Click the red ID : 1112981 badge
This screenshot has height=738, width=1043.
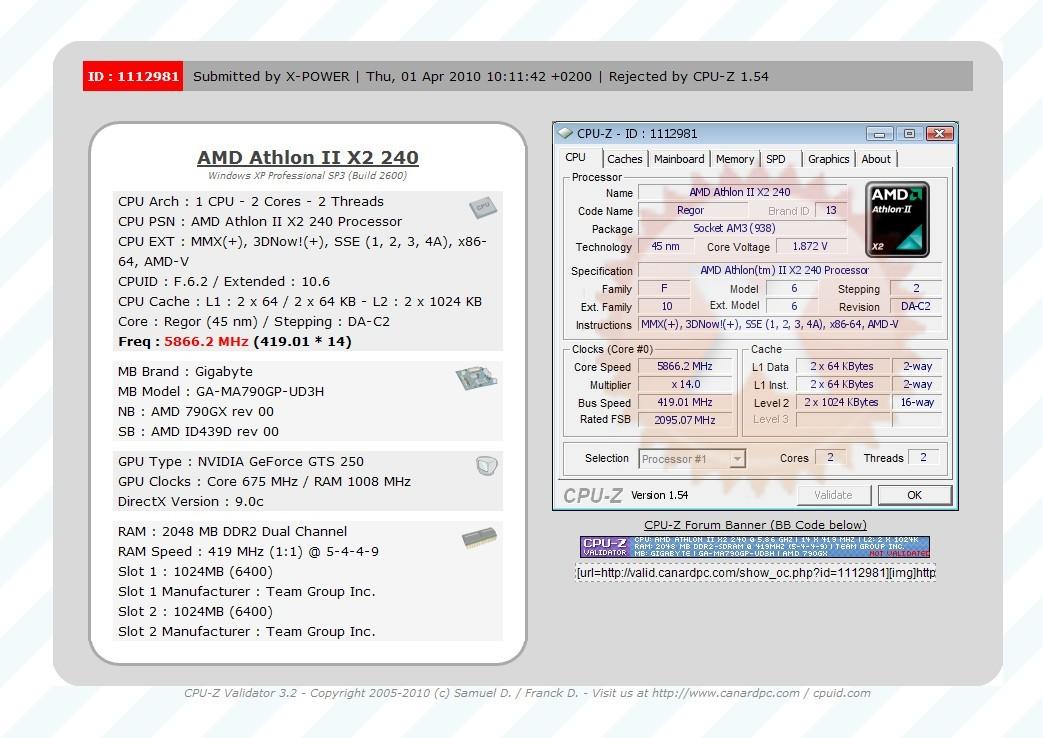tap(133, 76)
